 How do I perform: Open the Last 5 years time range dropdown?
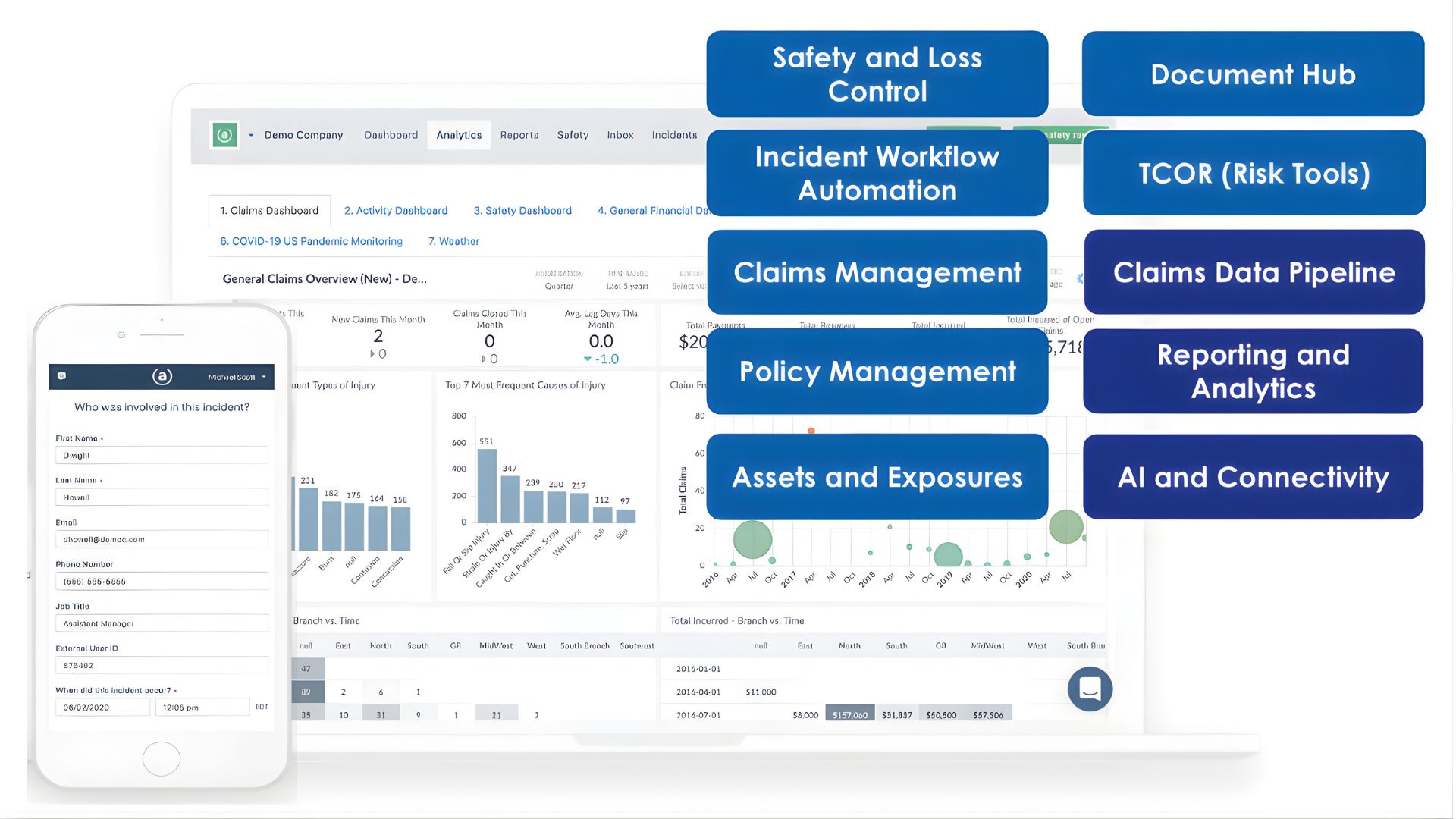627,286
